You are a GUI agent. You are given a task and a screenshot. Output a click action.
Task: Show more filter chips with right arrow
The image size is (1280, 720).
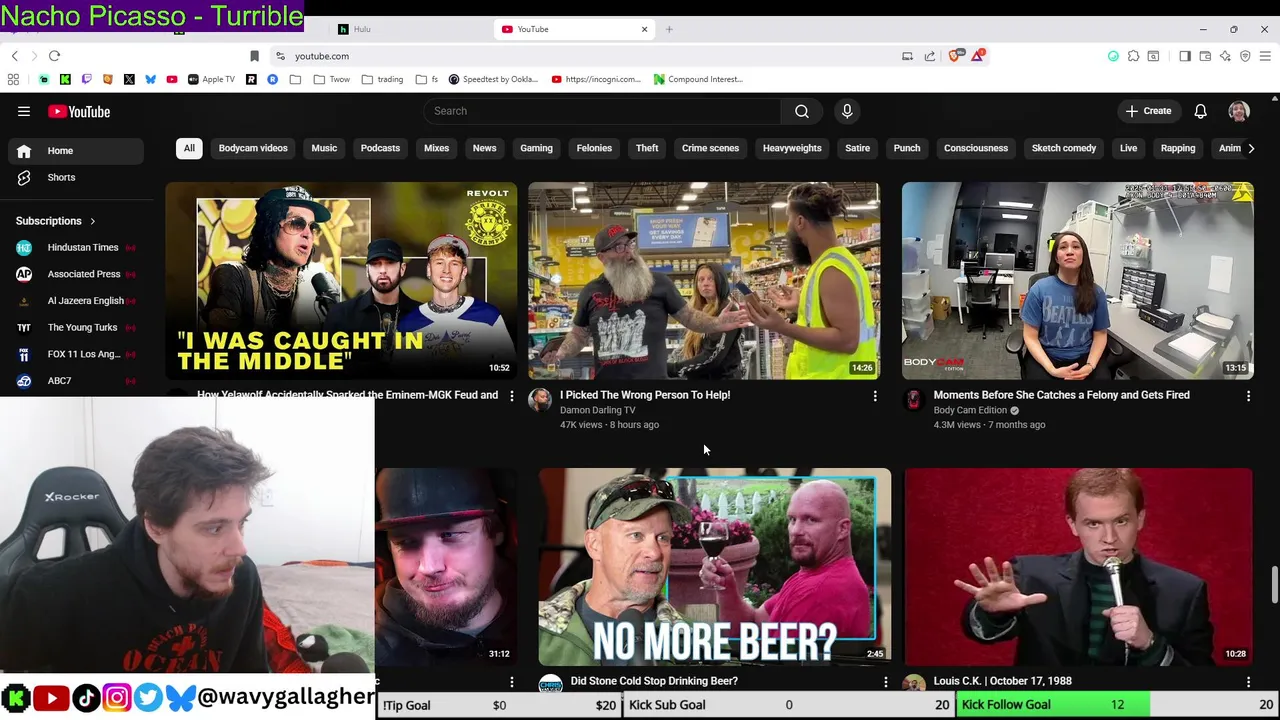1250,148
